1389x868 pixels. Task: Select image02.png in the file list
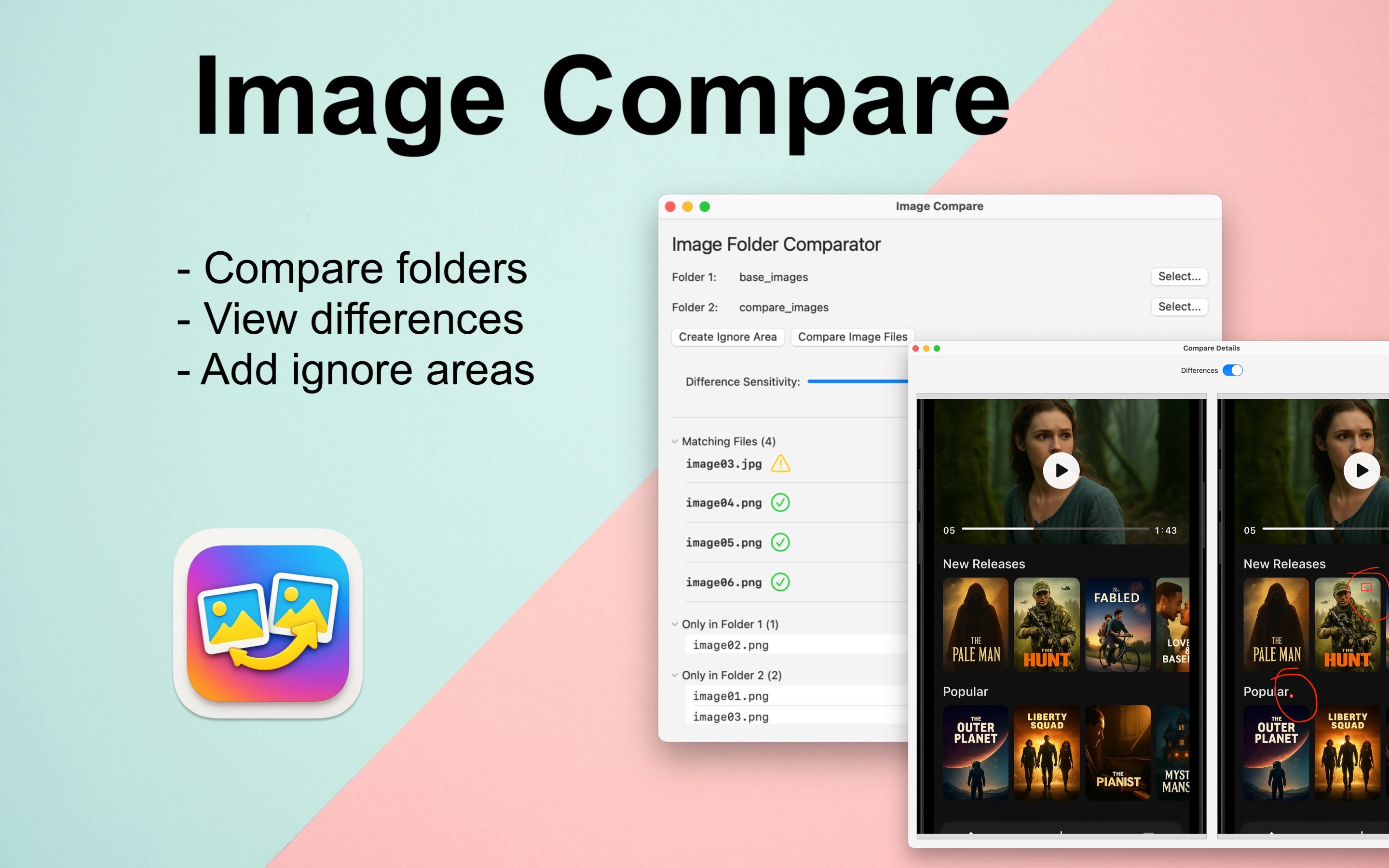pos(731,645)
